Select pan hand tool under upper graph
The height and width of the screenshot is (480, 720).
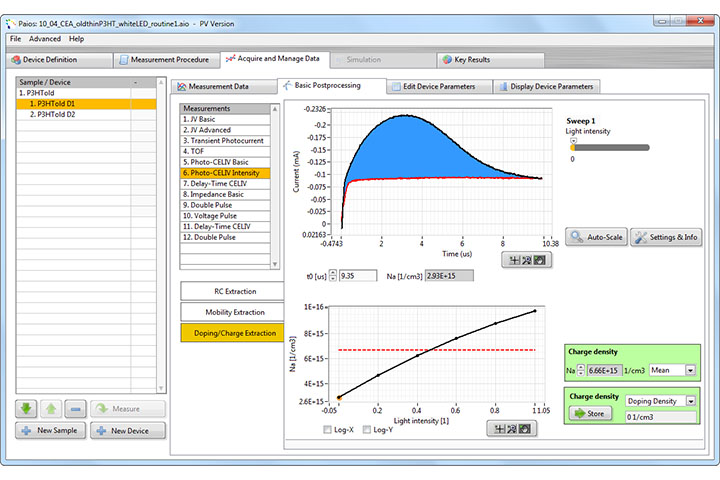(x=540, y=260)
